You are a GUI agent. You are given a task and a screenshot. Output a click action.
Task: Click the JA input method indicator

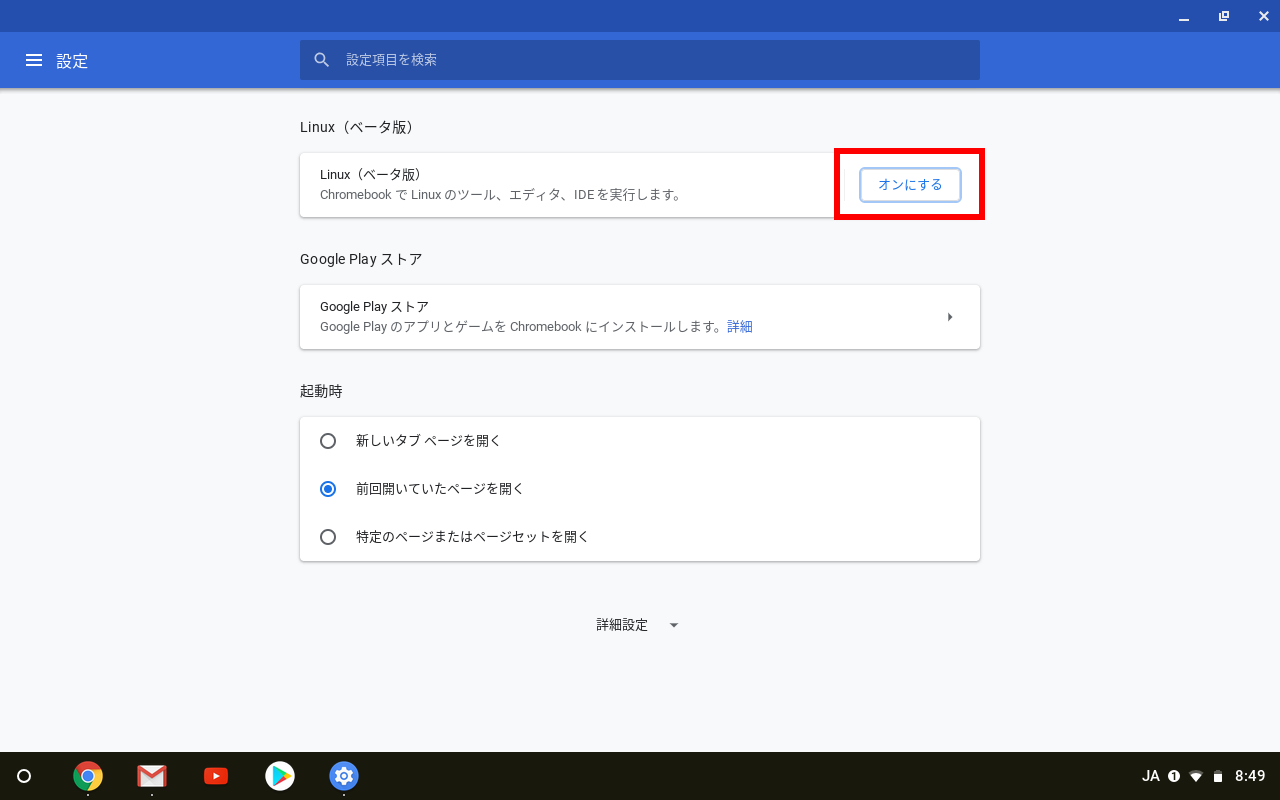1151,776
